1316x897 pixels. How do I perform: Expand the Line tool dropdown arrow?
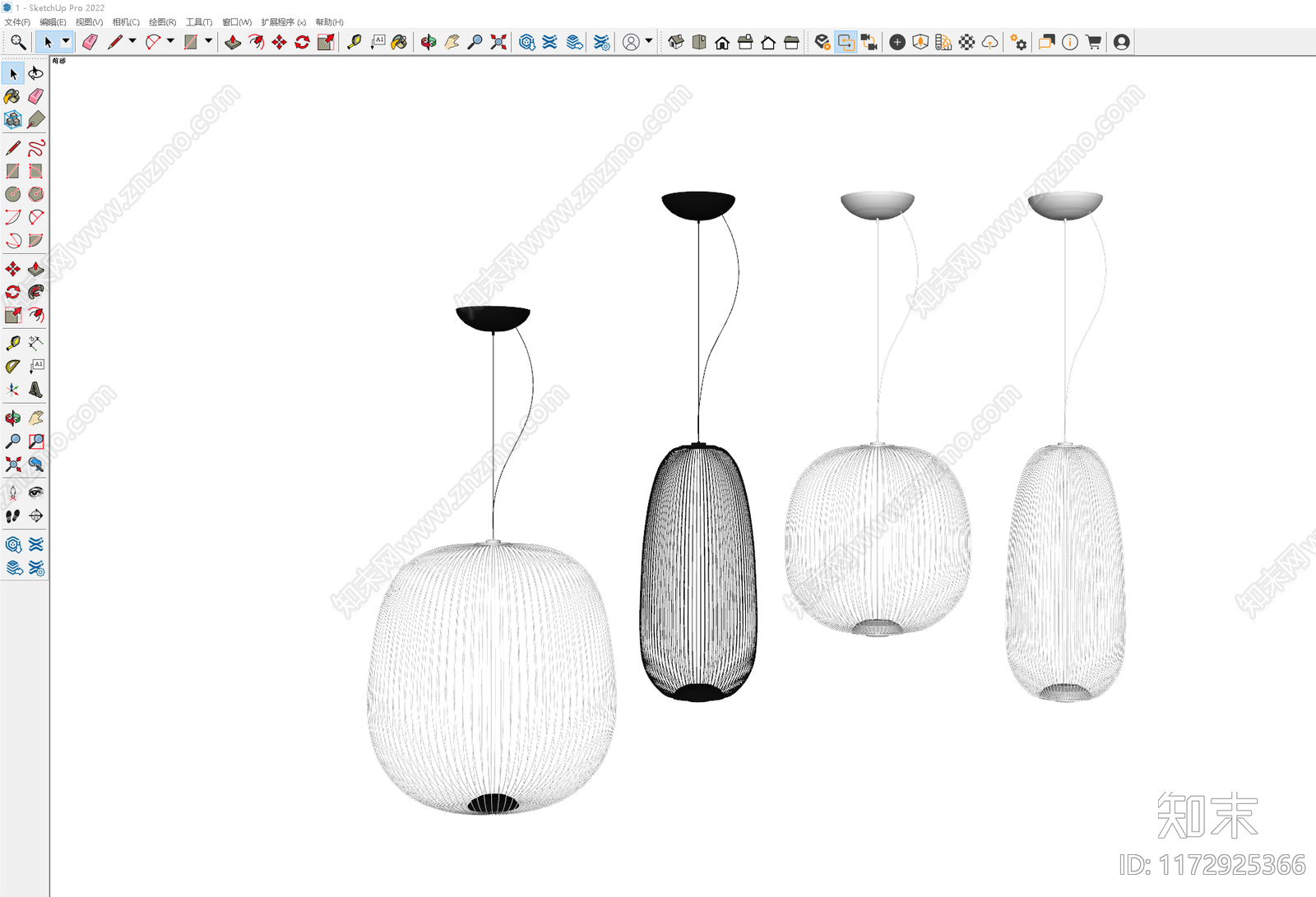point(132,41)
